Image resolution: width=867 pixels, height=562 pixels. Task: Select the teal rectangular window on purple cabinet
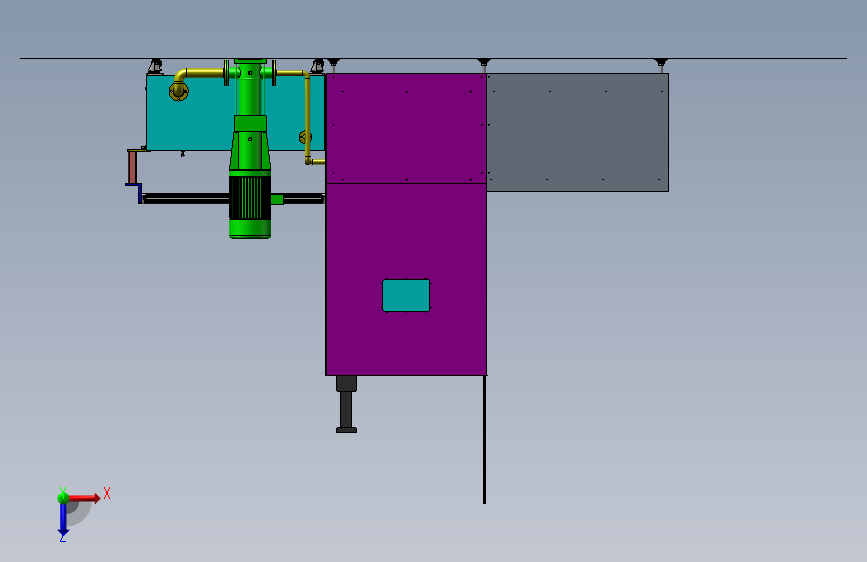pos(406,295)
